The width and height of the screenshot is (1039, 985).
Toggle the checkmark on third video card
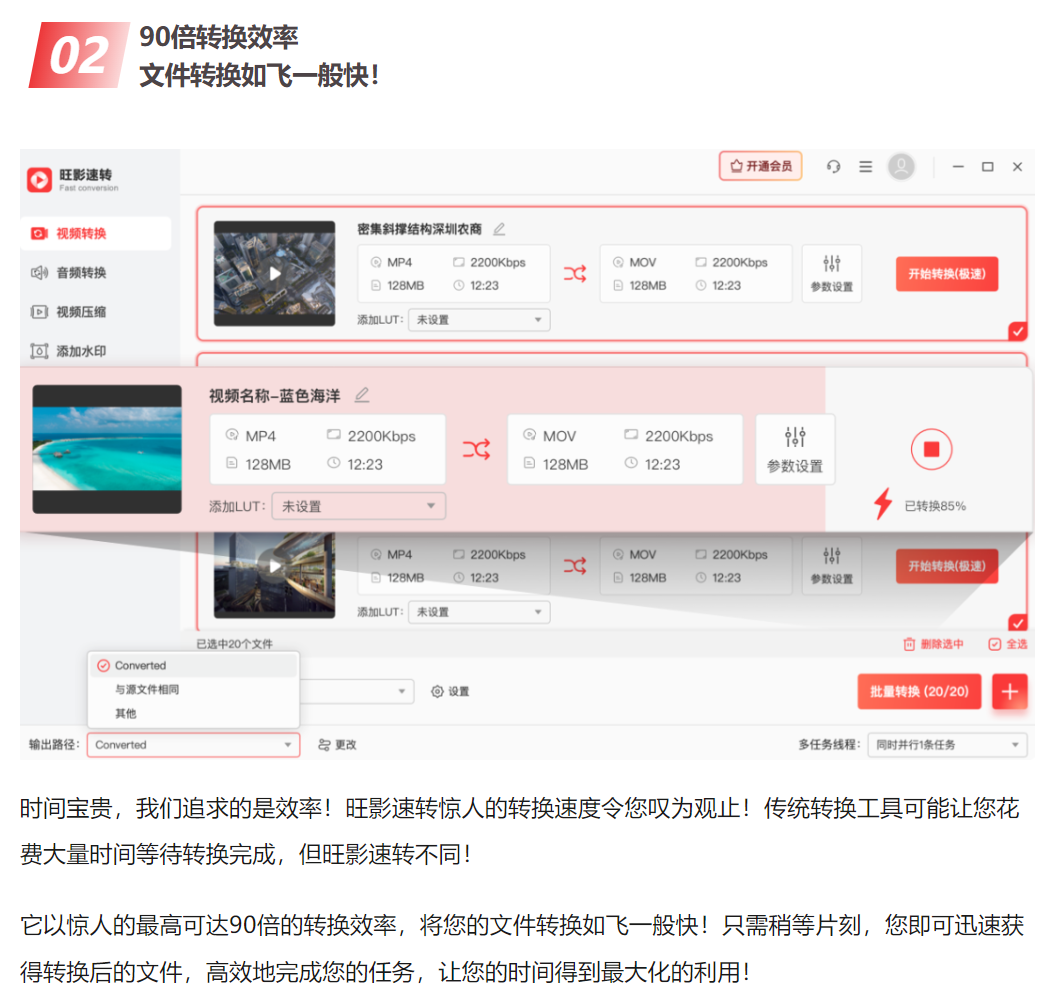(x=1017, y=623)
